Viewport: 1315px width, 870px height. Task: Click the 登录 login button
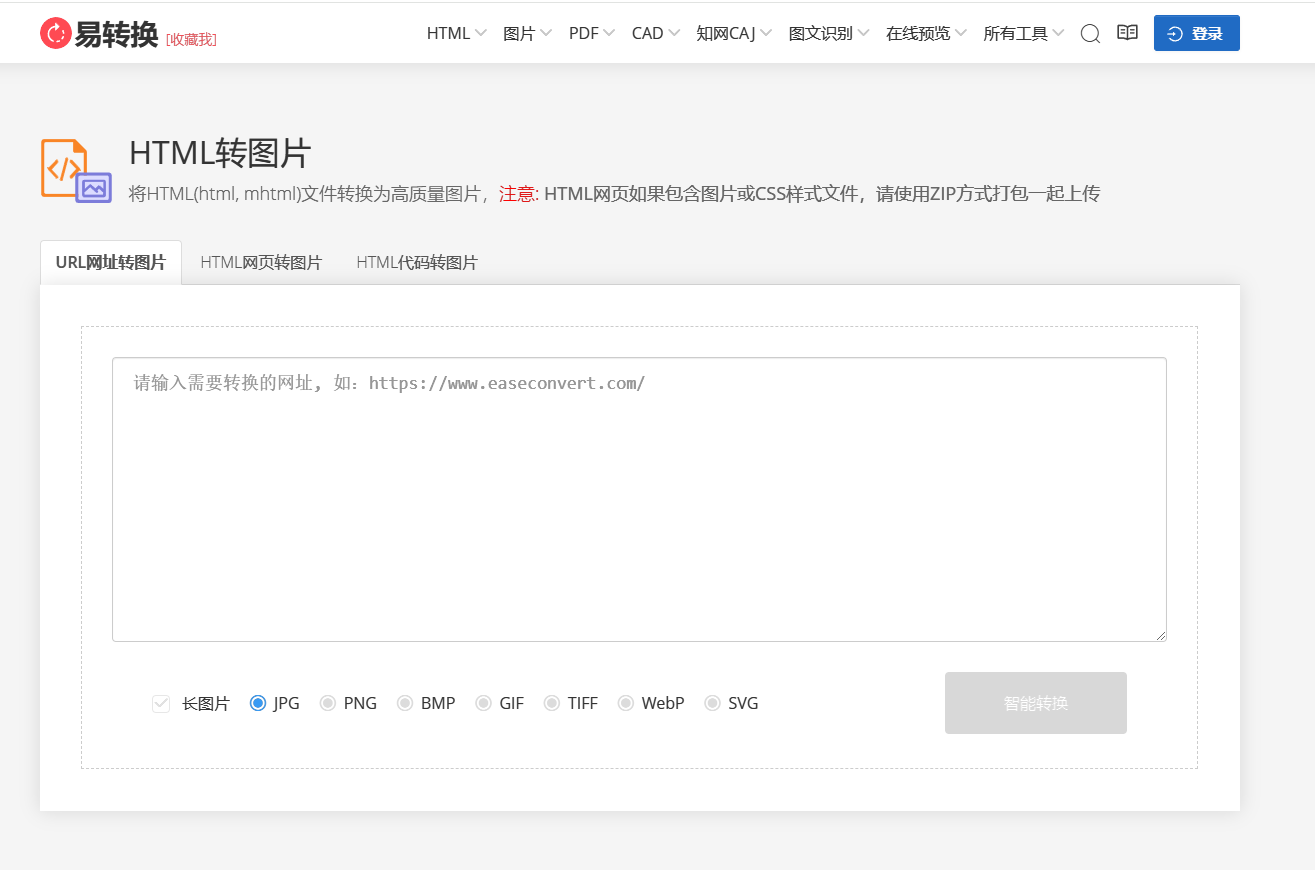pyautogui.click(x=1196, y=33)
